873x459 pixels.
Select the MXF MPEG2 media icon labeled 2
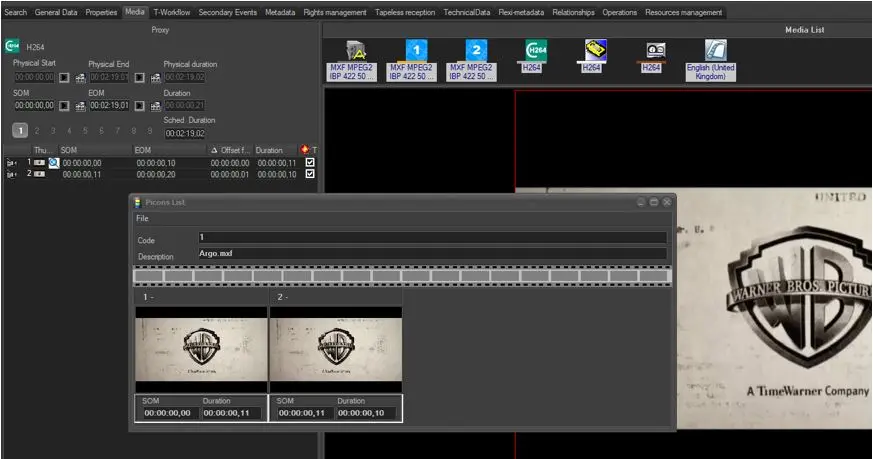coord(477,51)
